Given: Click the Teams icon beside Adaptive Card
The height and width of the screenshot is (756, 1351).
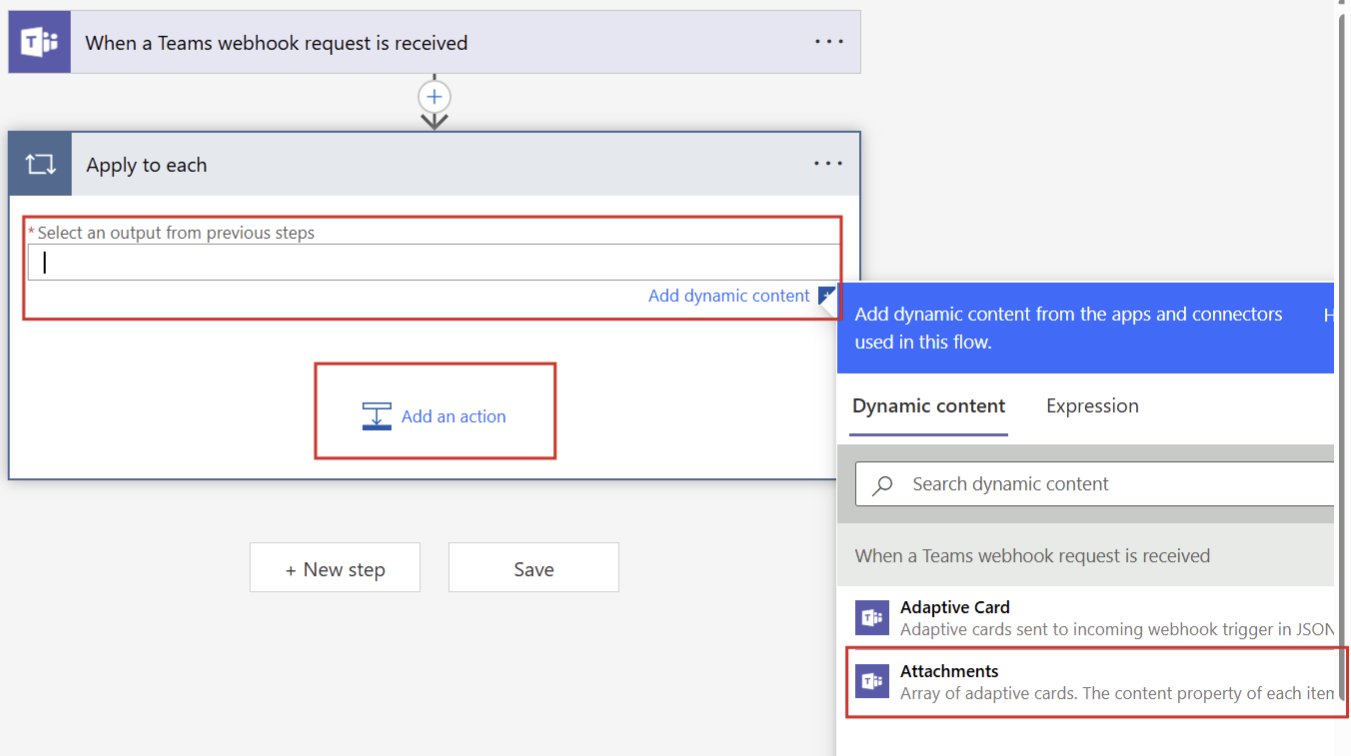Looking at the screenshot, I should (872, 618).
